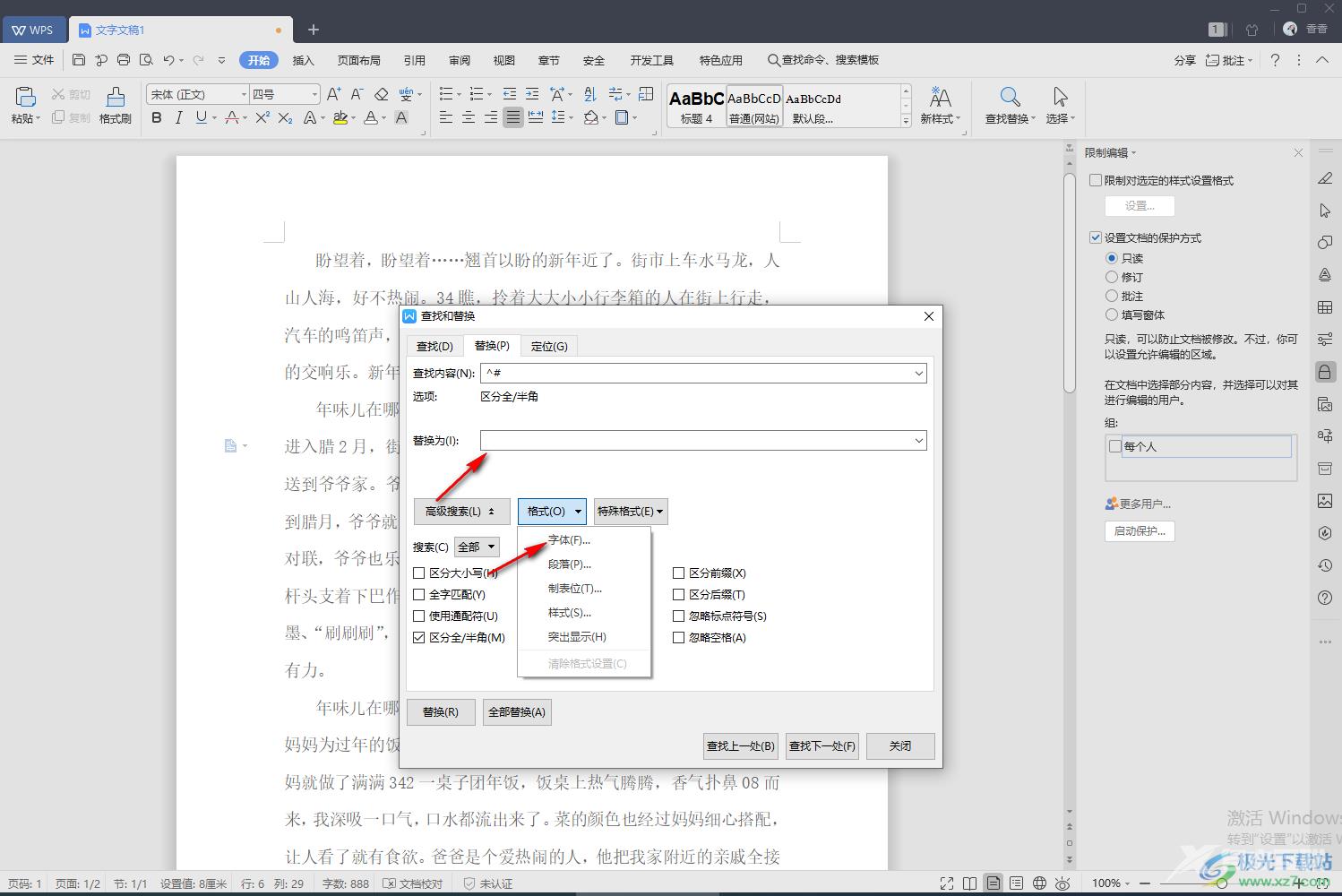Check the 忽略标点符号 checkbox

[x=678, y=616]
